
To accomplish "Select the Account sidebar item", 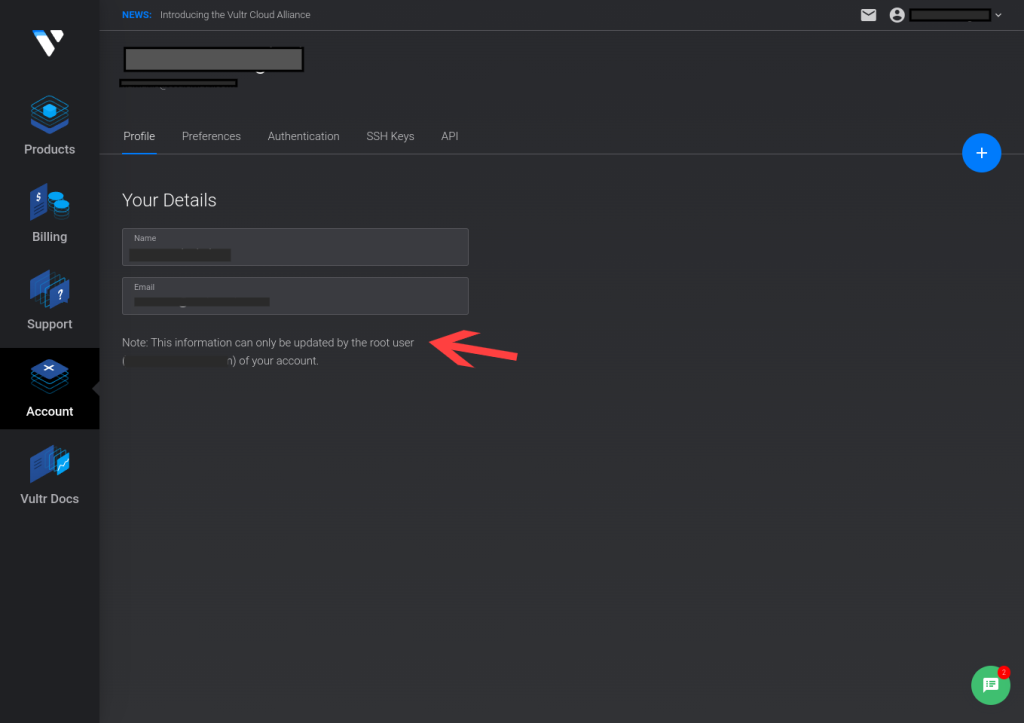I will 50,389.
